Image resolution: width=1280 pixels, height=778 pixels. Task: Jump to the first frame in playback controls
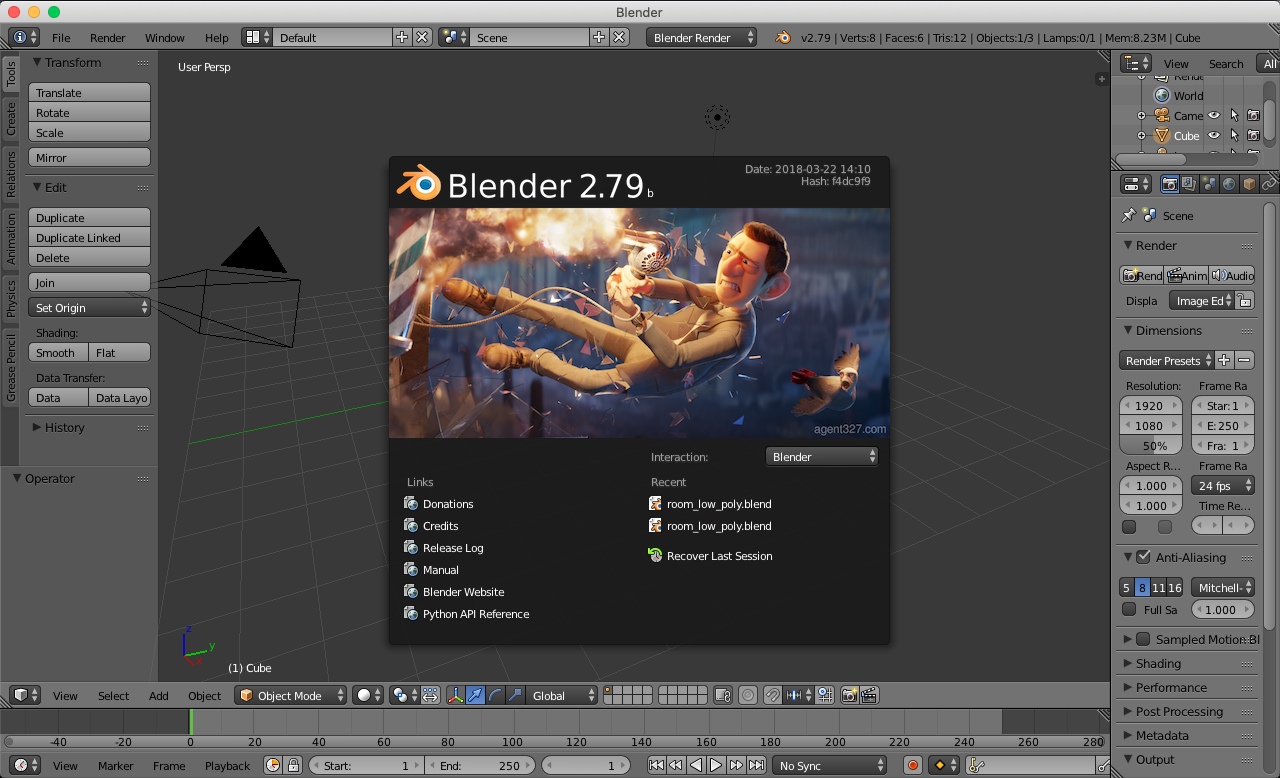click(x=656, y=765)
